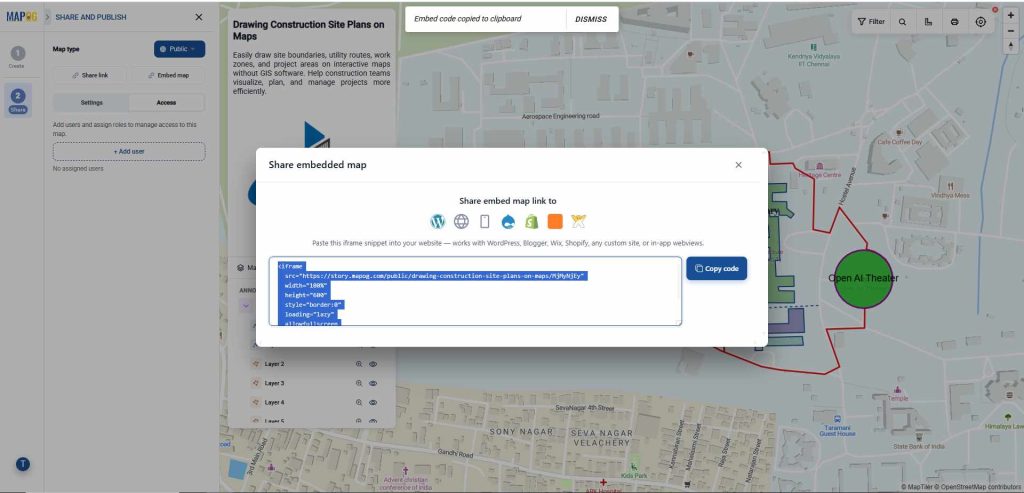1024x493 pixels.
Task: Zoom to Layer 3
Action: [x=359, y=383]
